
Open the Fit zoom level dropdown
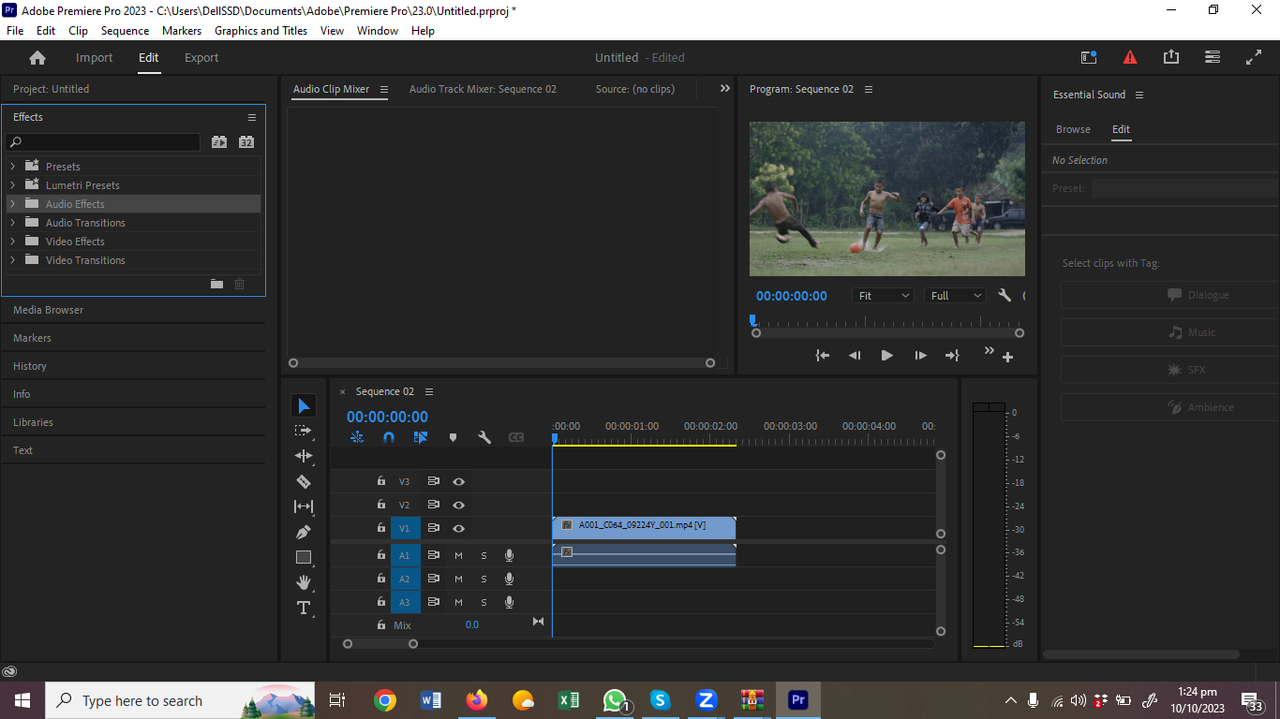tap(884, 296)
